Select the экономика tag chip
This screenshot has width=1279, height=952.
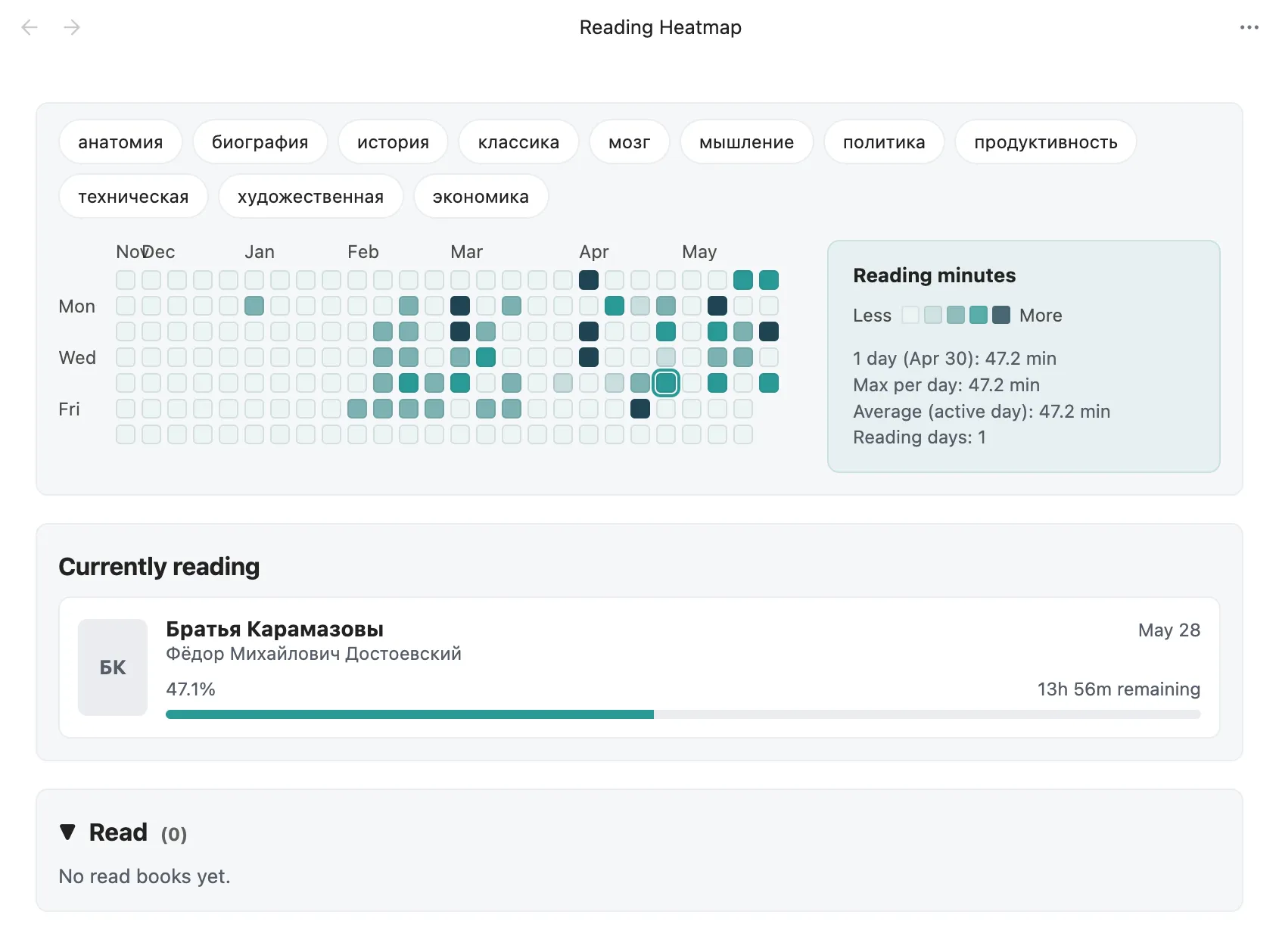[481, 197]
